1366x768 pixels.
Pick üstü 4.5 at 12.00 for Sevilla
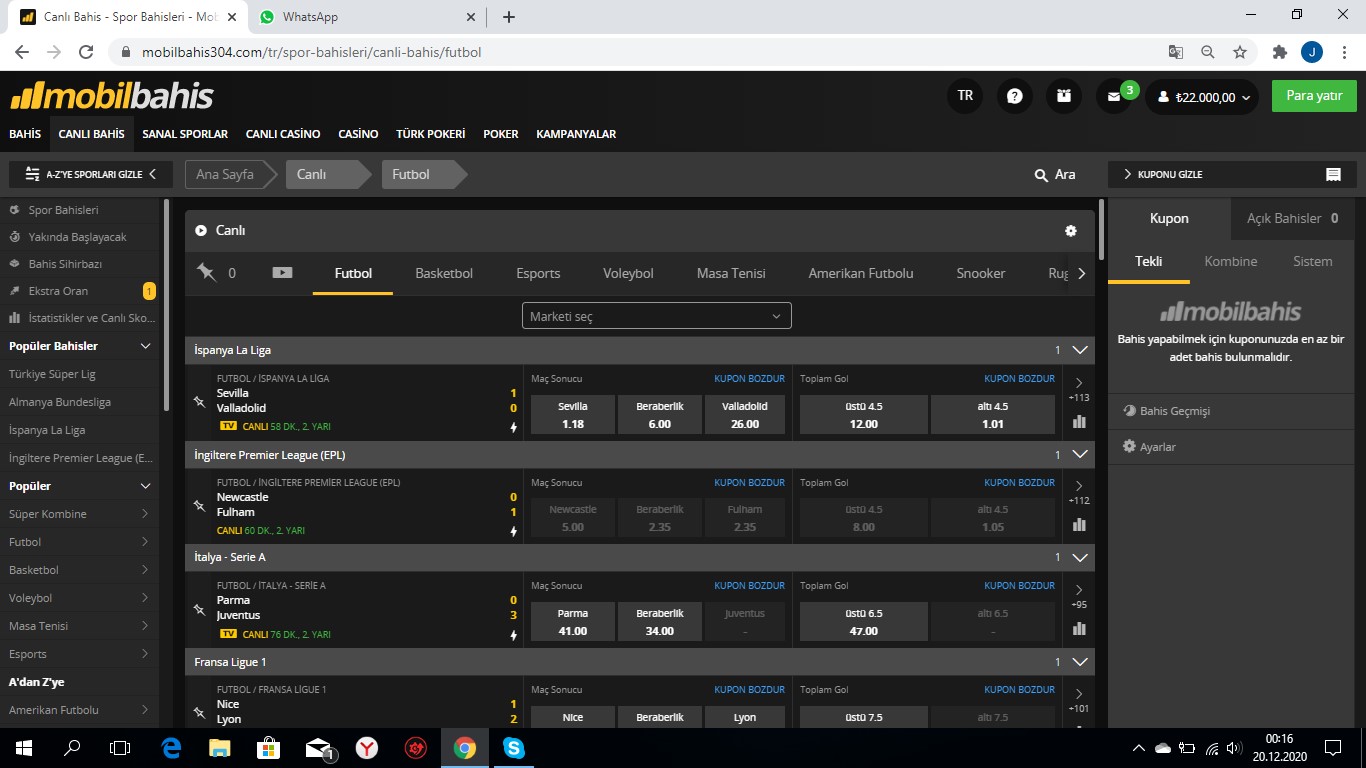coord(864,415)
